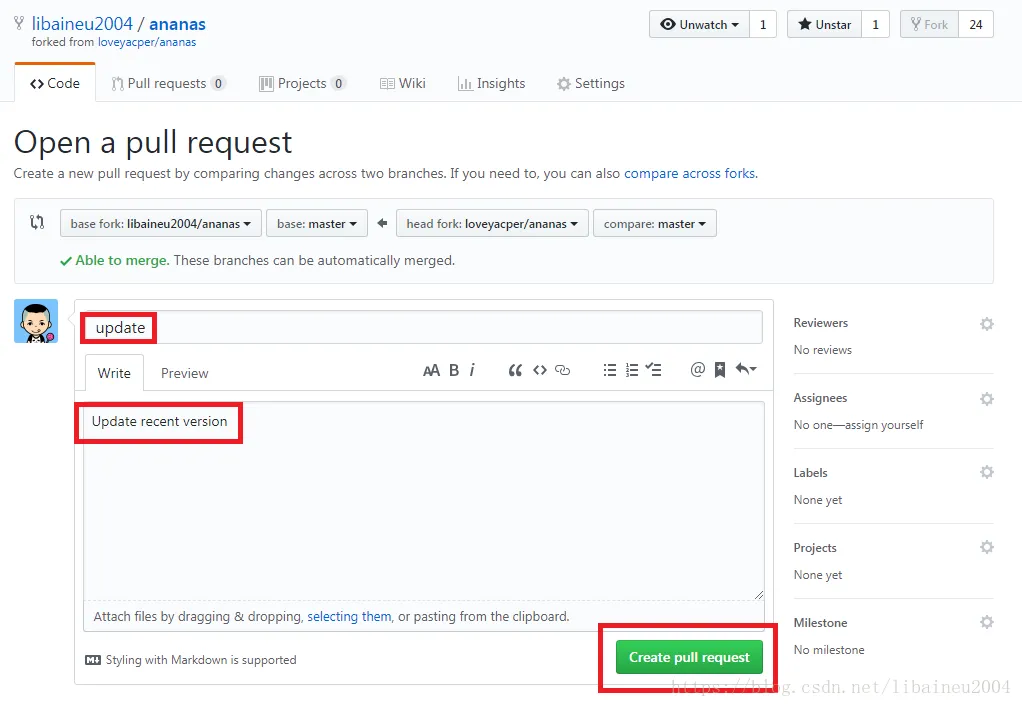Click the Reviewers heading
Viewport: 1022px width, 707px height.
tap(821, 323)
